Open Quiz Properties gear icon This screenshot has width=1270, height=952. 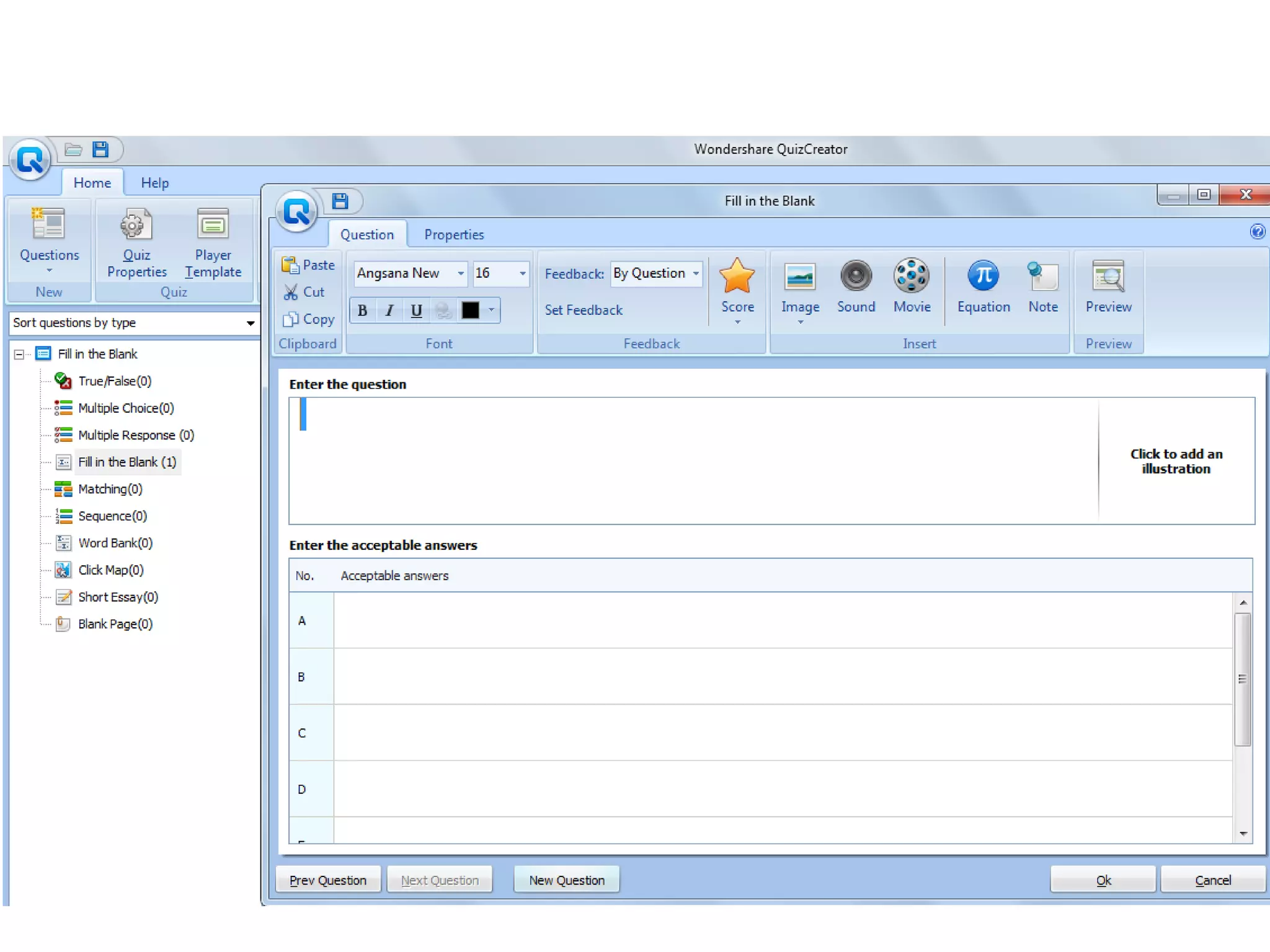point(136,243)
